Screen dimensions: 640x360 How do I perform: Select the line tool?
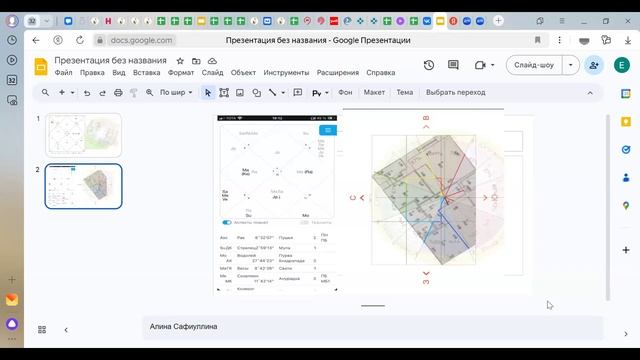272,93
